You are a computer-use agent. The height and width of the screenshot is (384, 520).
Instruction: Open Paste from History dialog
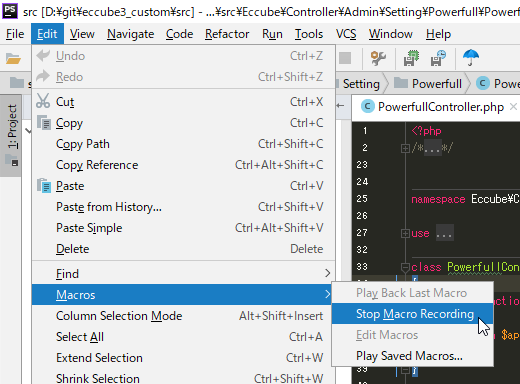pos(183,207)
